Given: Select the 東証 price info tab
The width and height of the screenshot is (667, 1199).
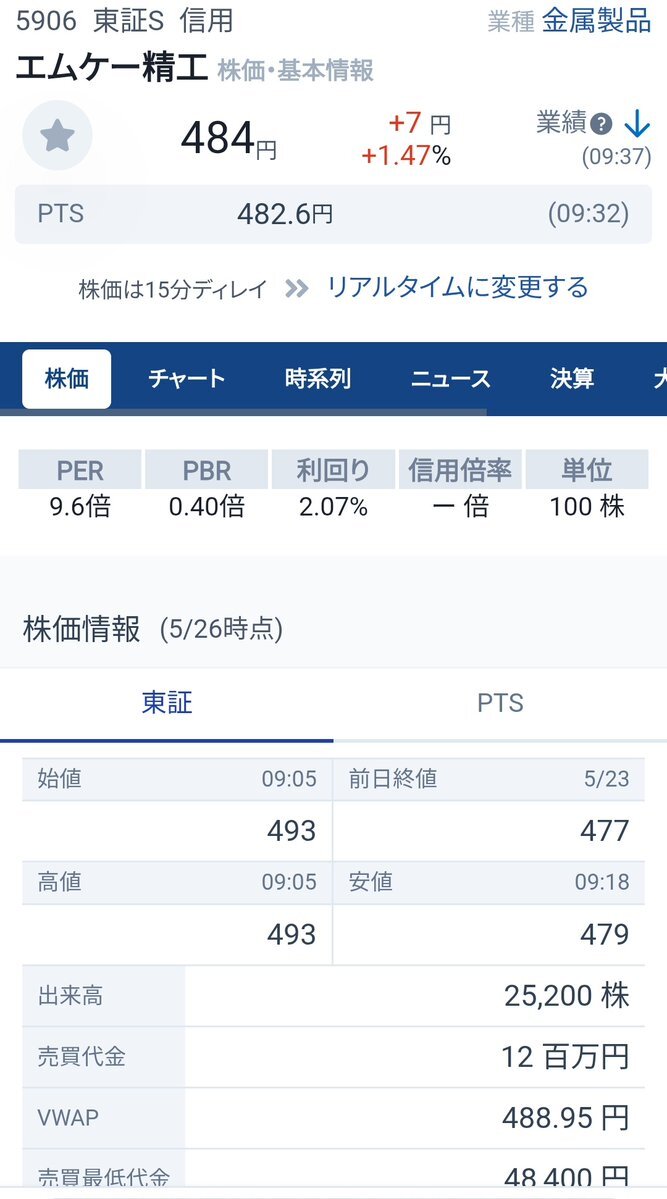Looking at the screenshot, I should pos(167,703).
